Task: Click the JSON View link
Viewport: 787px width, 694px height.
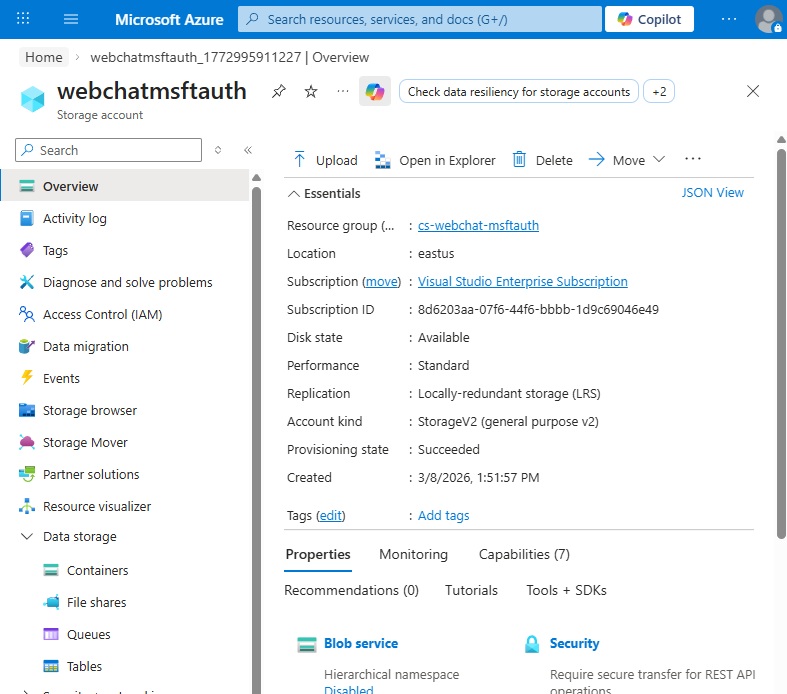Action: [x=712, y=192]
